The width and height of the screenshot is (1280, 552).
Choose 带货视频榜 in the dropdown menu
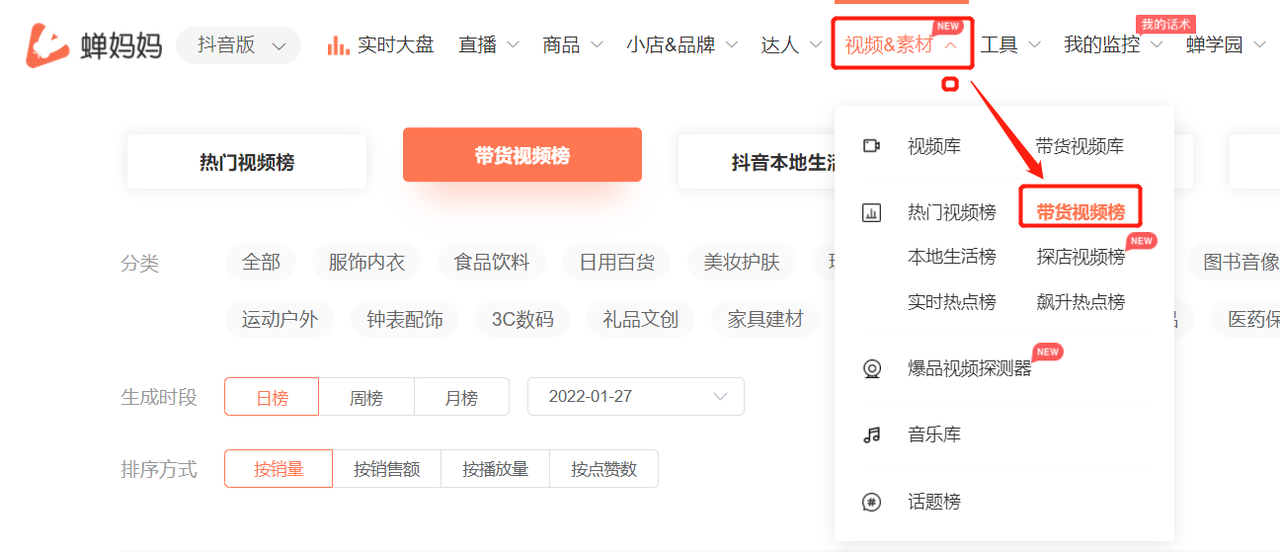coord(1080,212)
